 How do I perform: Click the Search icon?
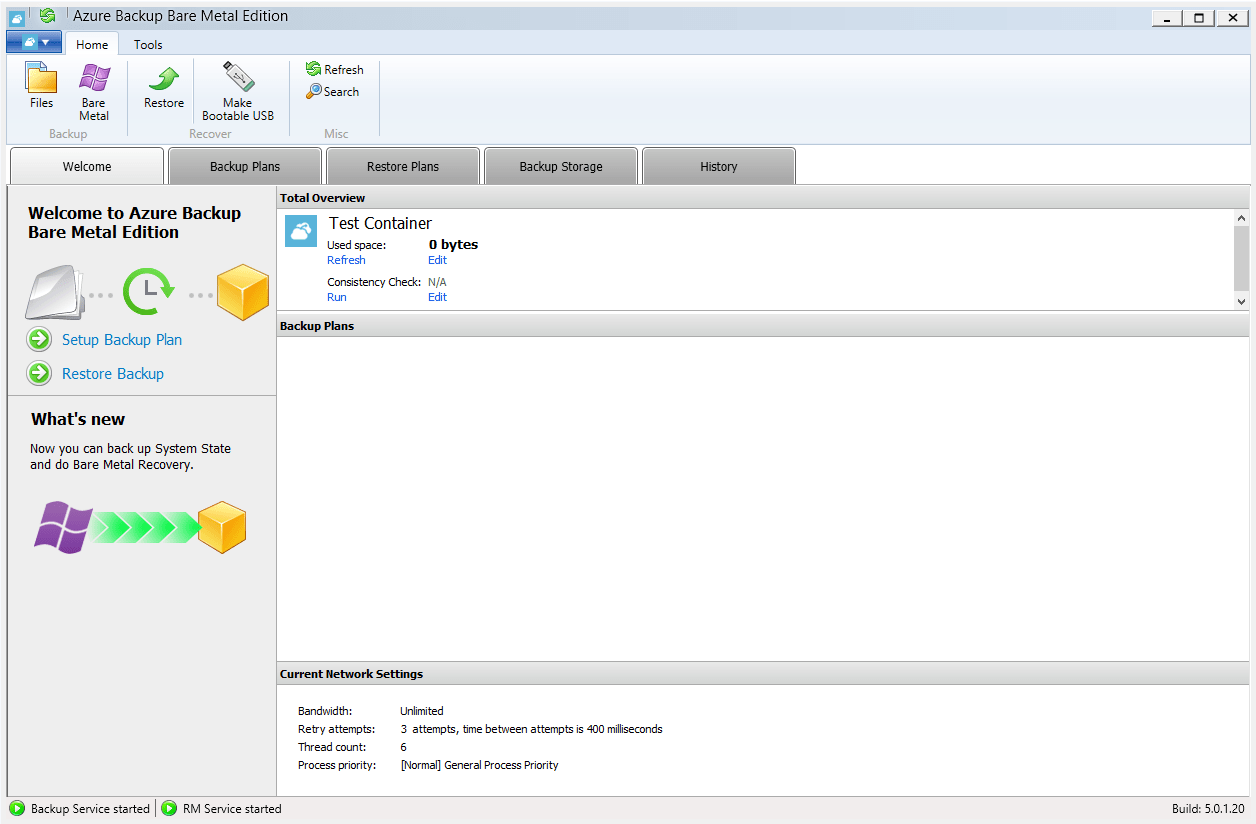pyautogui.click(x=313, y=91)
